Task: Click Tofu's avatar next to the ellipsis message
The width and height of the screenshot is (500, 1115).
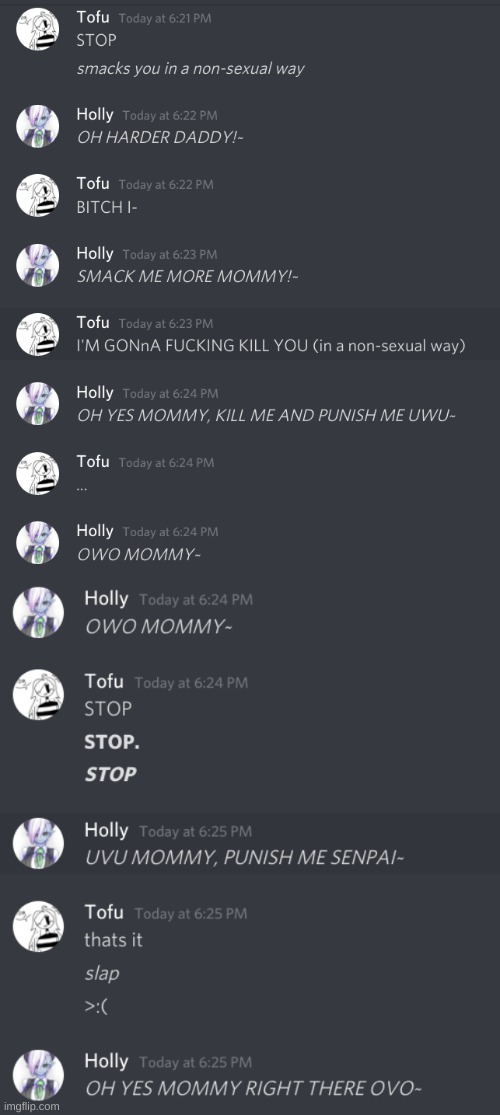Action: coord(38,473)
